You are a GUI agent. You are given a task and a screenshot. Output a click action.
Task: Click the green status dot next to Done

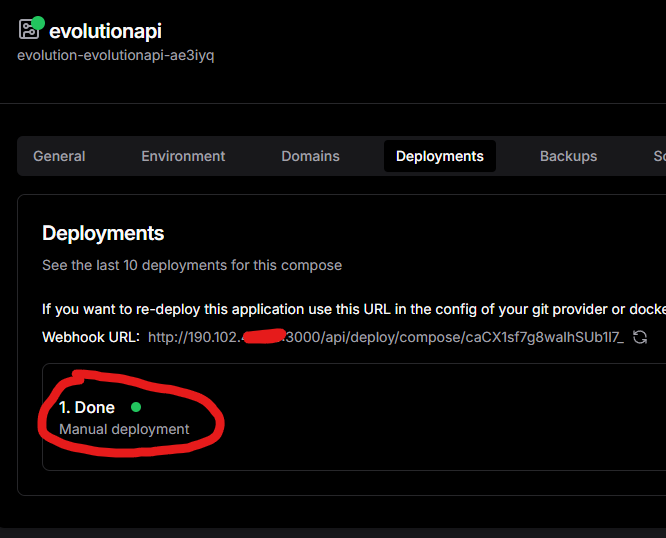(136, 407)
